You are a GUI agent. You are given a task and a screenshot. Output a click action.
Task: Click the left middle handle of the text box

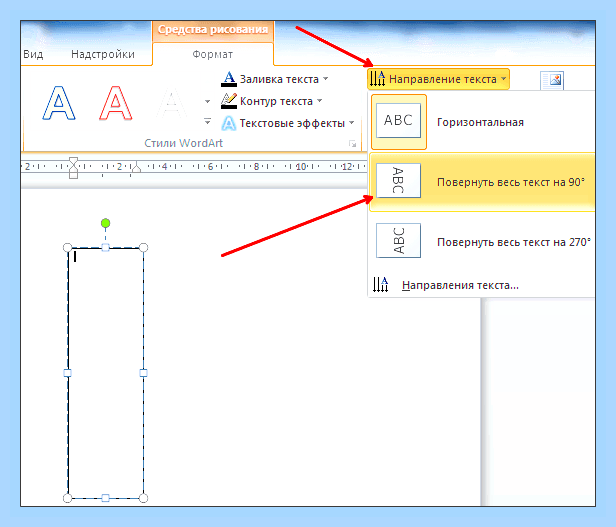(x=68, y=373)
